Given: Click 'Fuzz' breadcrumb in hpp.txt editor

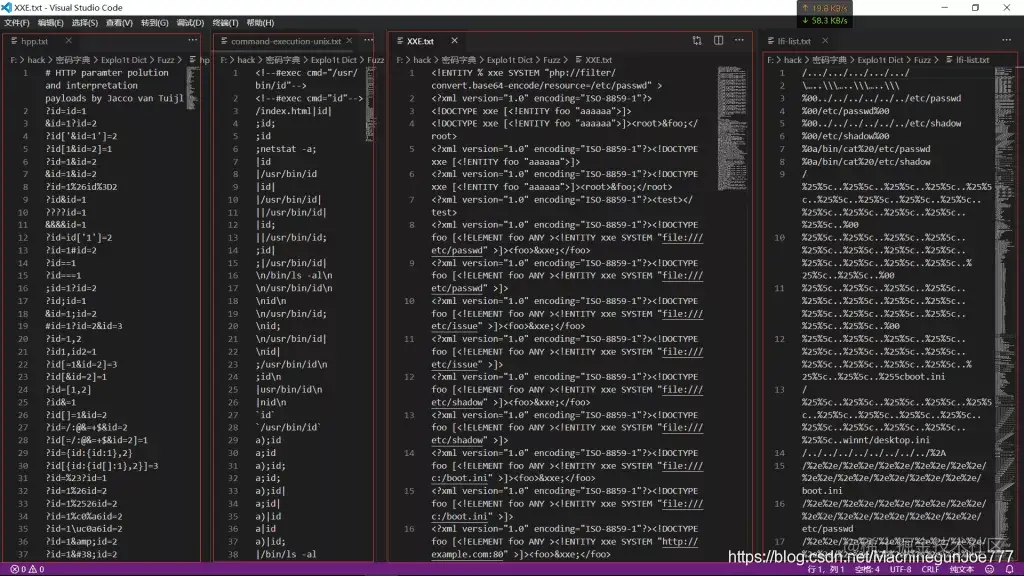Looking at the screenshot, I should (x=166, y=60).
